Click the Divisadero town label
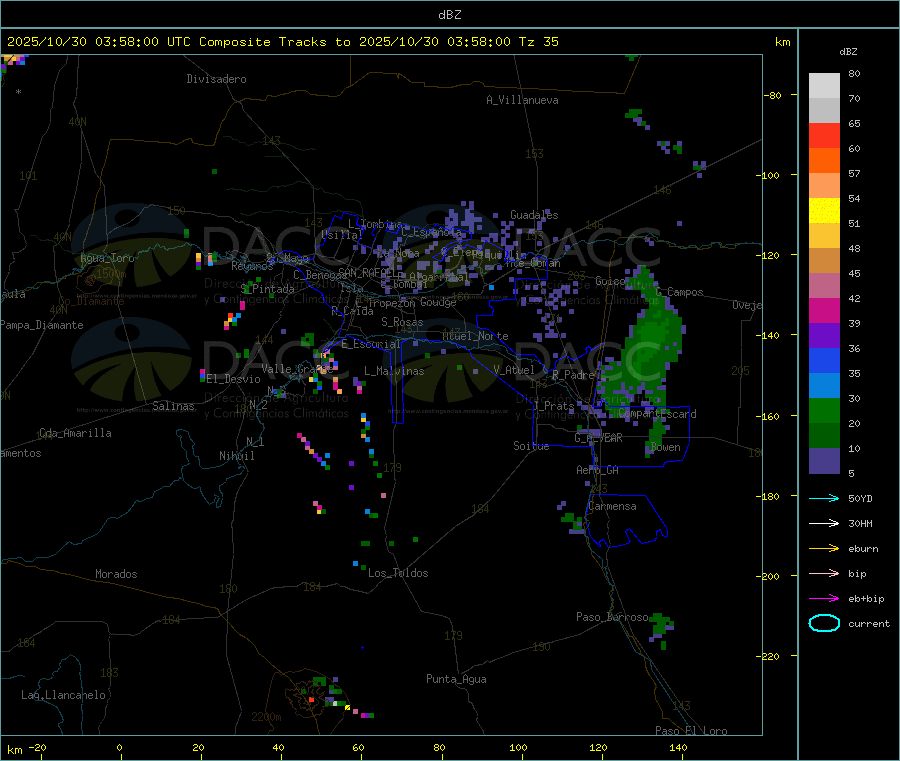The width and height of the screenshot is (900, 761). (x=216, y=79)
